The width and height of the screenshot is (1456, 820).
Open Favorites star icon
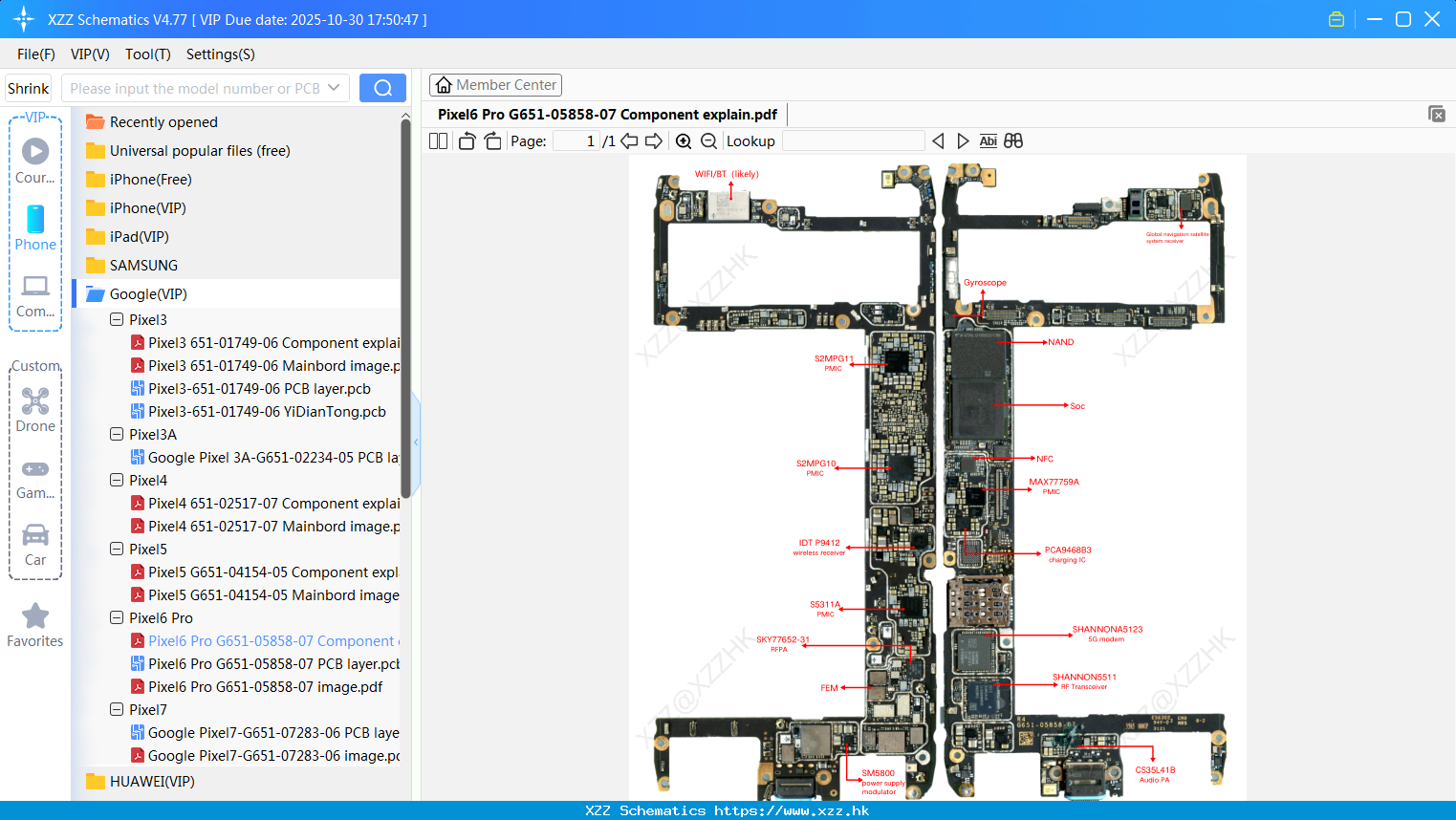[x=35, y=625]
